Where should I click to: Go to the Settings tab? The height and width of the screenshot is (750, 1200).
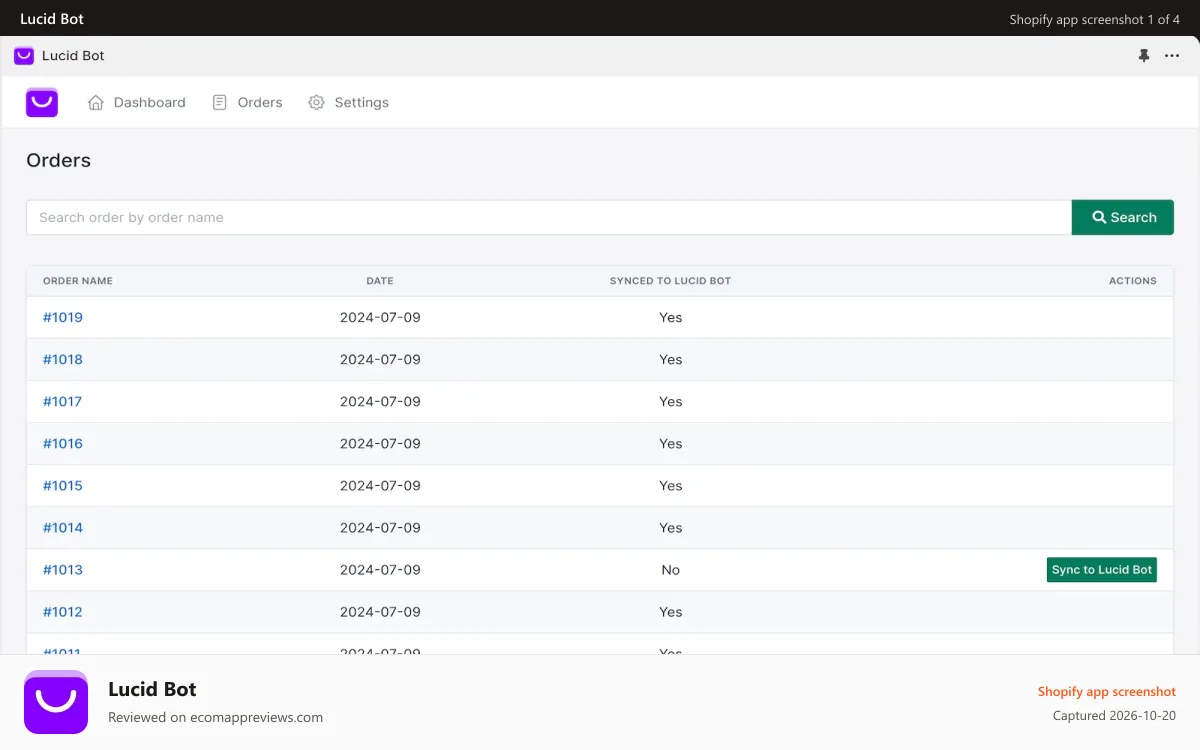pyautogui.click(x=348, y=102)
